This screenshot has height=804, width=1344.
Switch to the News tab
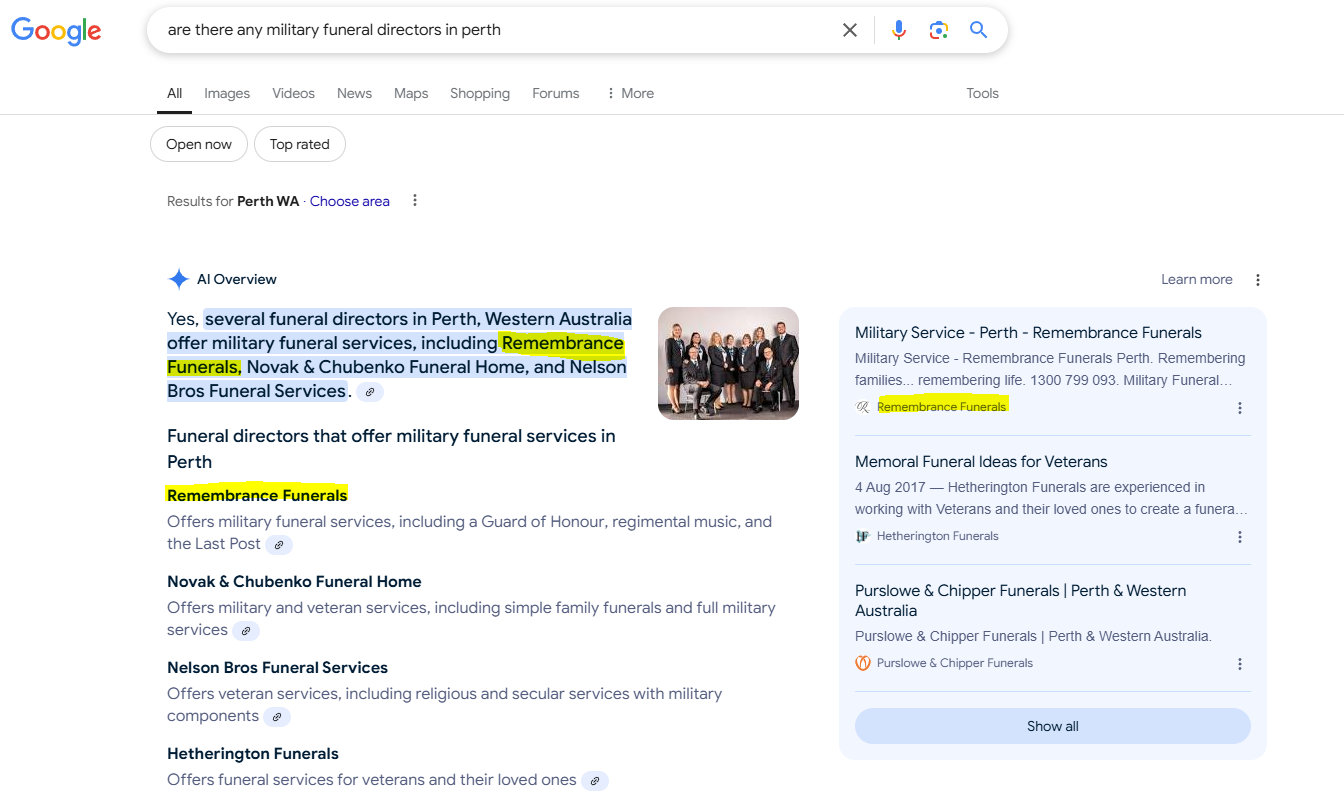(x=354, y=93)
